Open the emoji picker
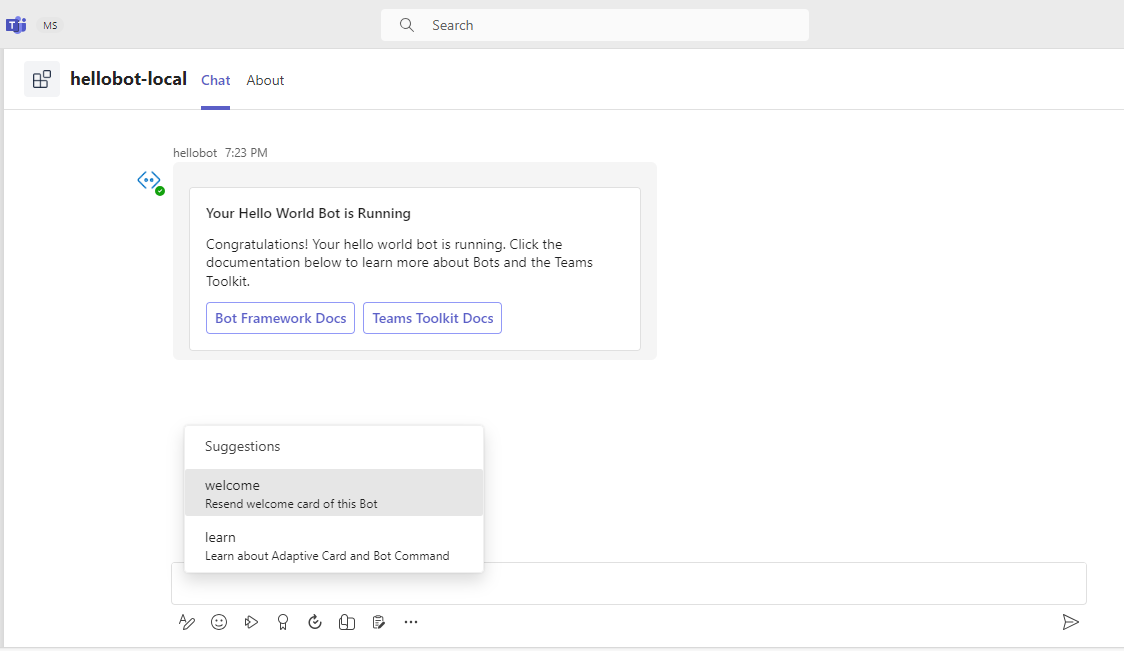1124x651 pixels. coord(219,622)
